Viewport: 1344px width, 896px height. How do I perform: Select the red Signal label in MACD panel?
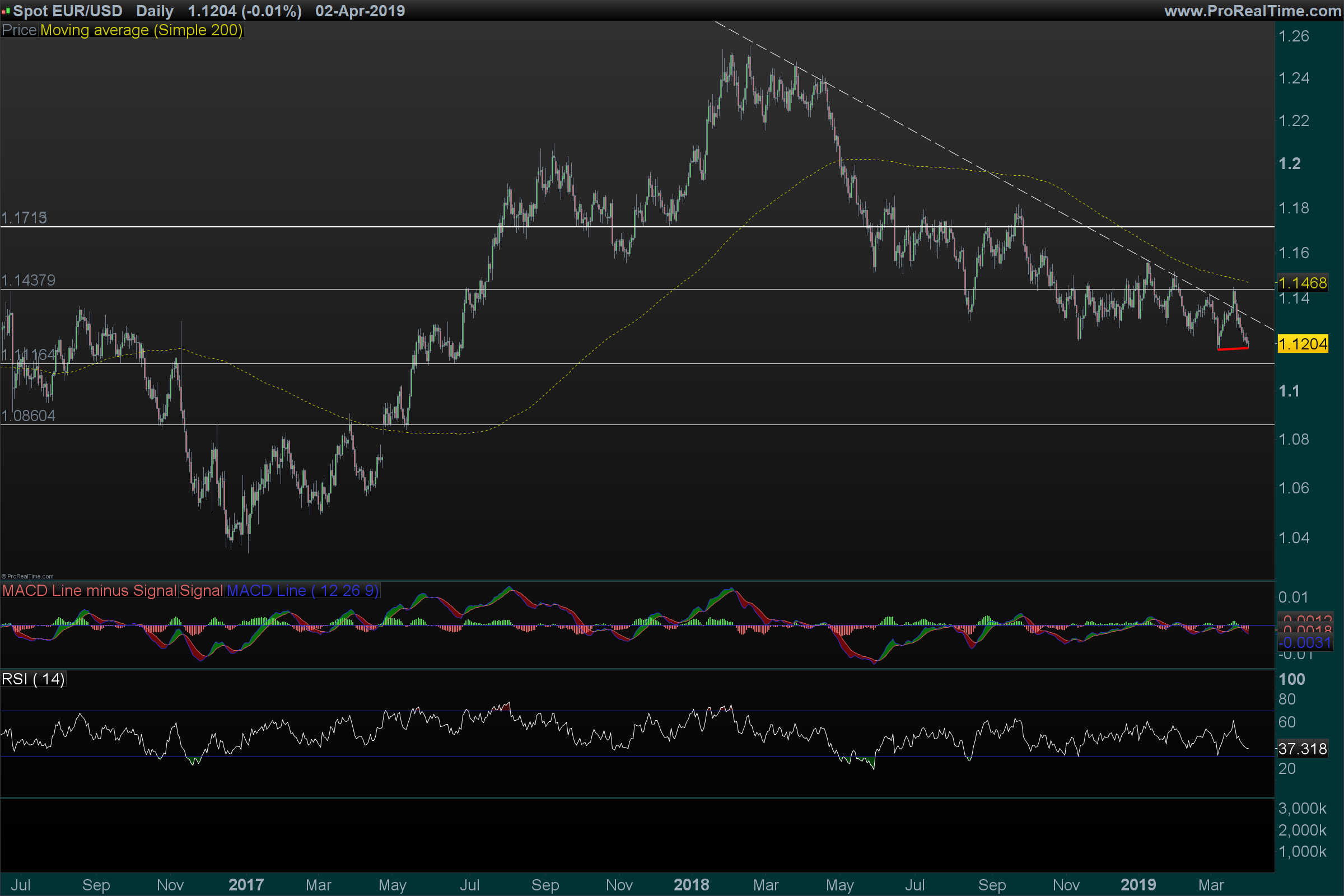click(201, 590)
